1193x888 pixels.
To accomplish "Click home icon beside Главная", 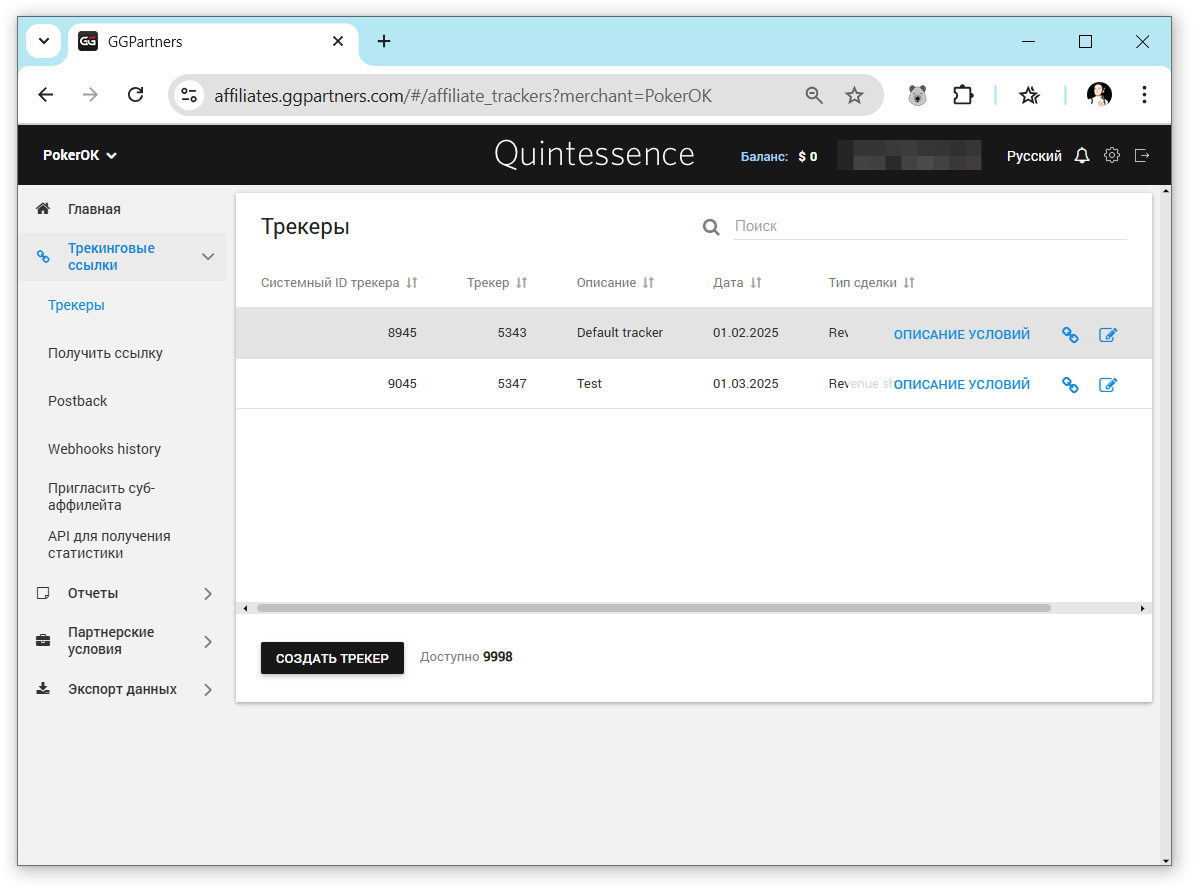I will point(43,208).
